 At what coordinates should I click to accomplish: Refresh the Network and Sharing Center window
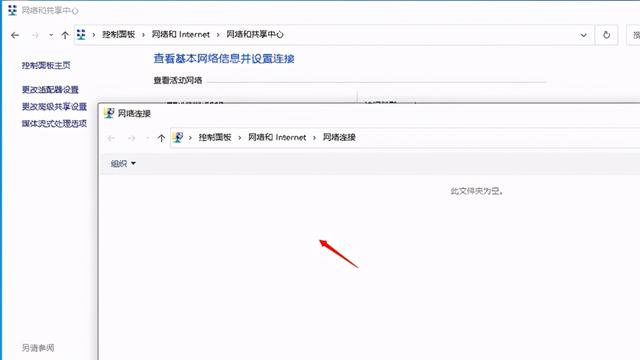click(606, 35)
